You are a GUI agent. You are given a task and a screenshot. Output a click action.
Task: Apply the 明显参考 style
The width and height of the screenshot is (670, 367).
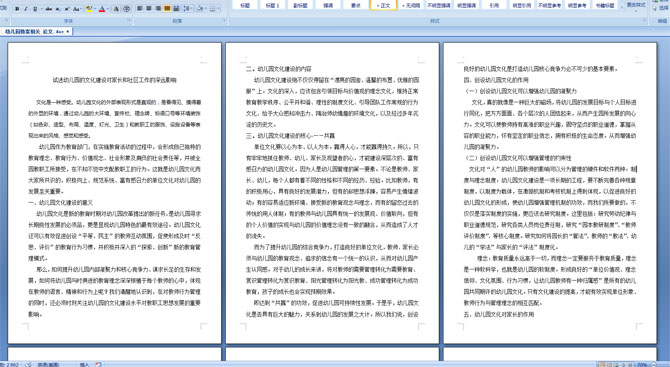click(x=577, y=5)
